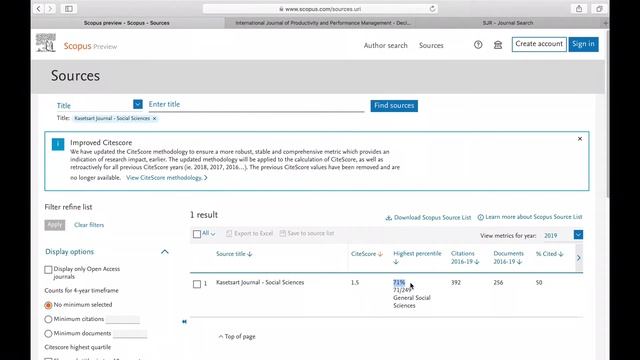Click the Minimum citations number field
This screenshot has height=360, width=640.
pos(123,319)
